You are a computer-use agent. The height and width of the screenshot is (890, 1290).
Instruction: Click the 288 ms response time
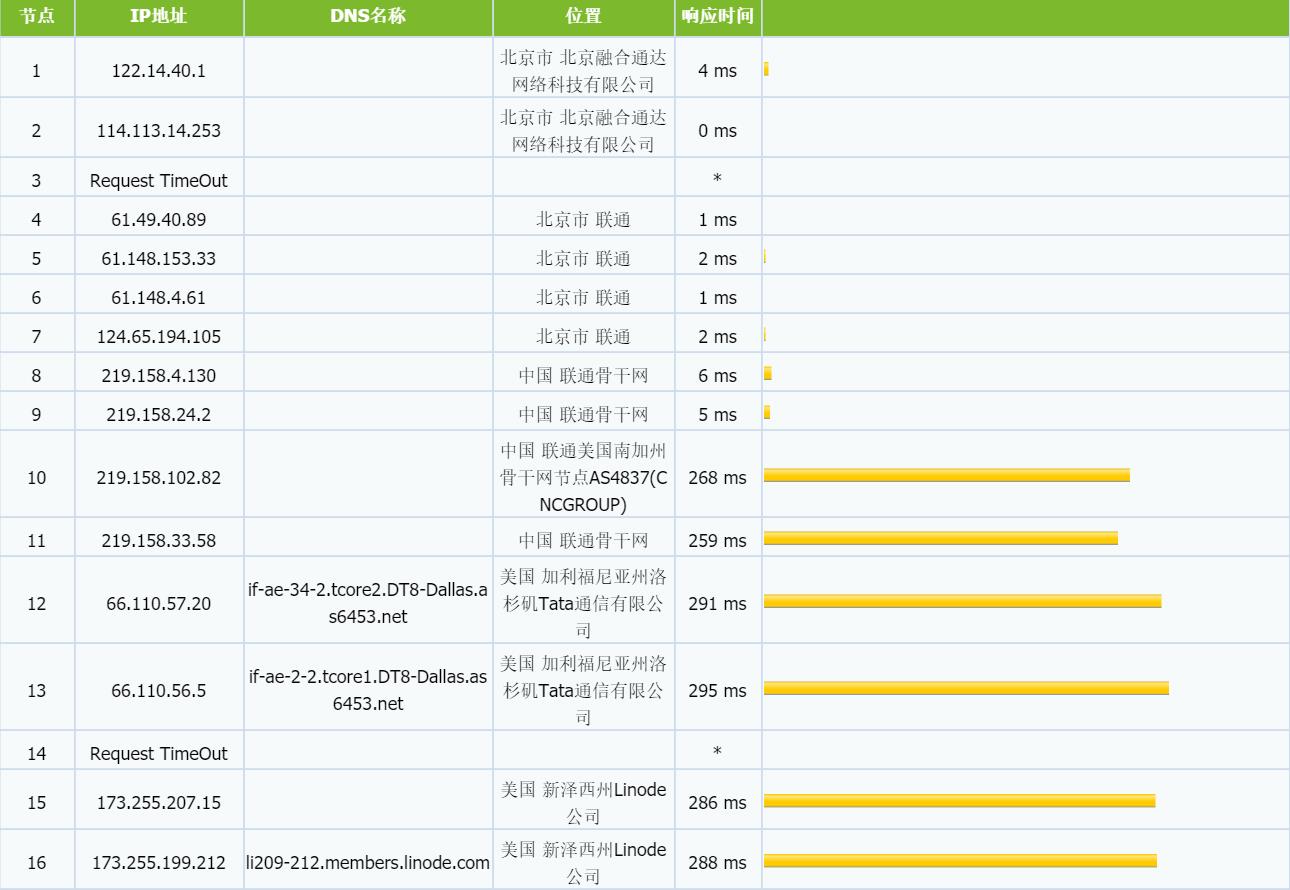pyautogui.click(x=717, y=861)
